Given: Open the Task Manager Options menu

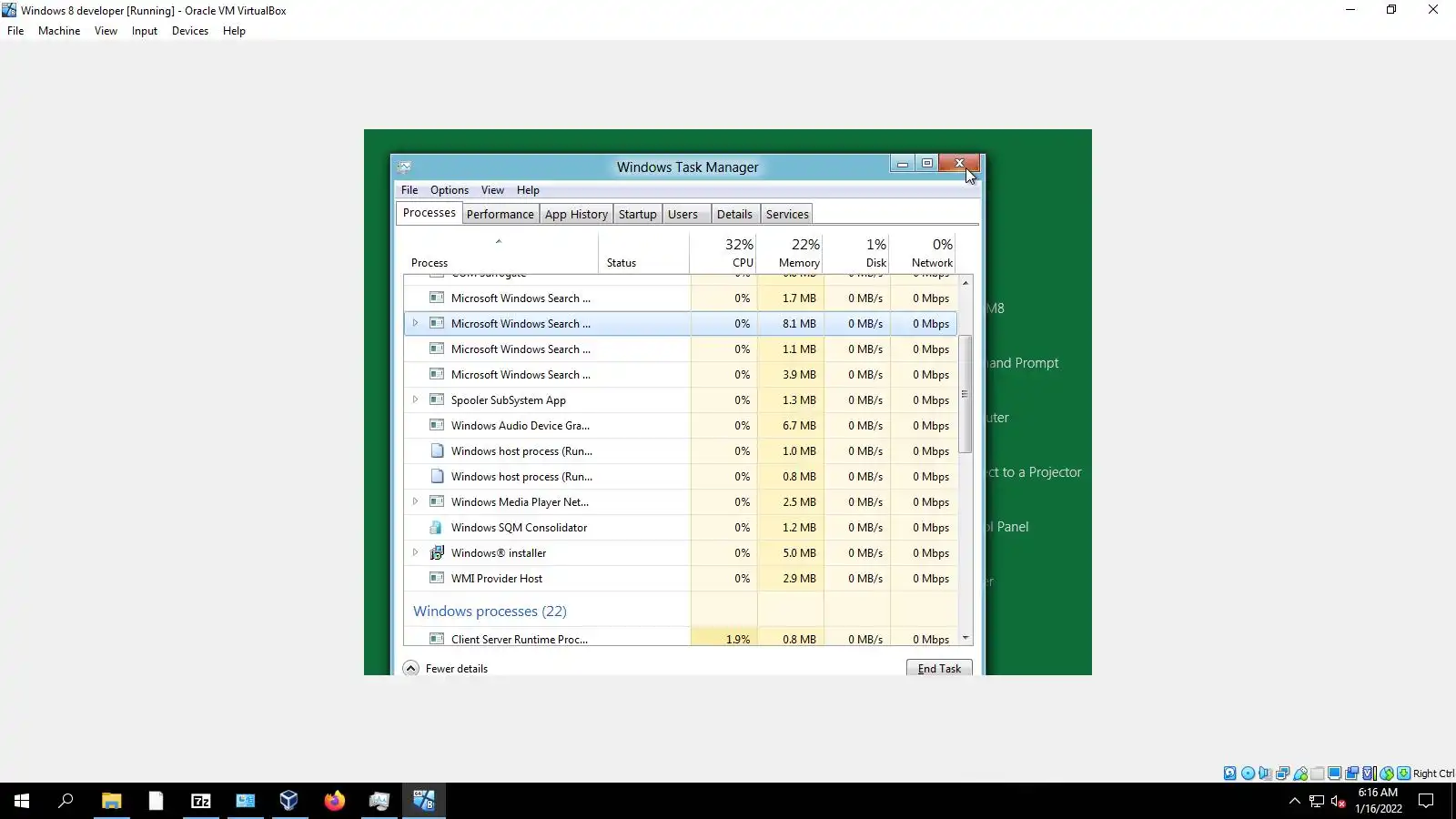Looking at the screenshot, I should coord(450,190).
